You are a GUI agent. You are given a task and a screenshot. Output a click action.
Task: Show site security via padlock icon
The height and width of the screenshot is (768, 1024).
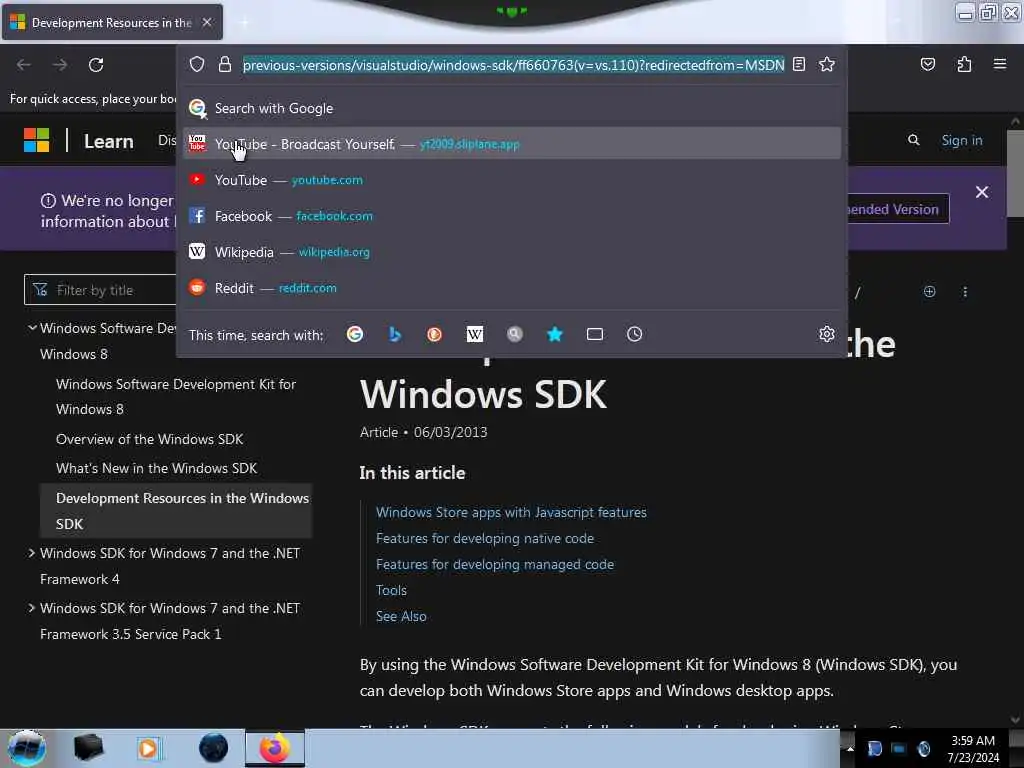(x=225, y=64)
